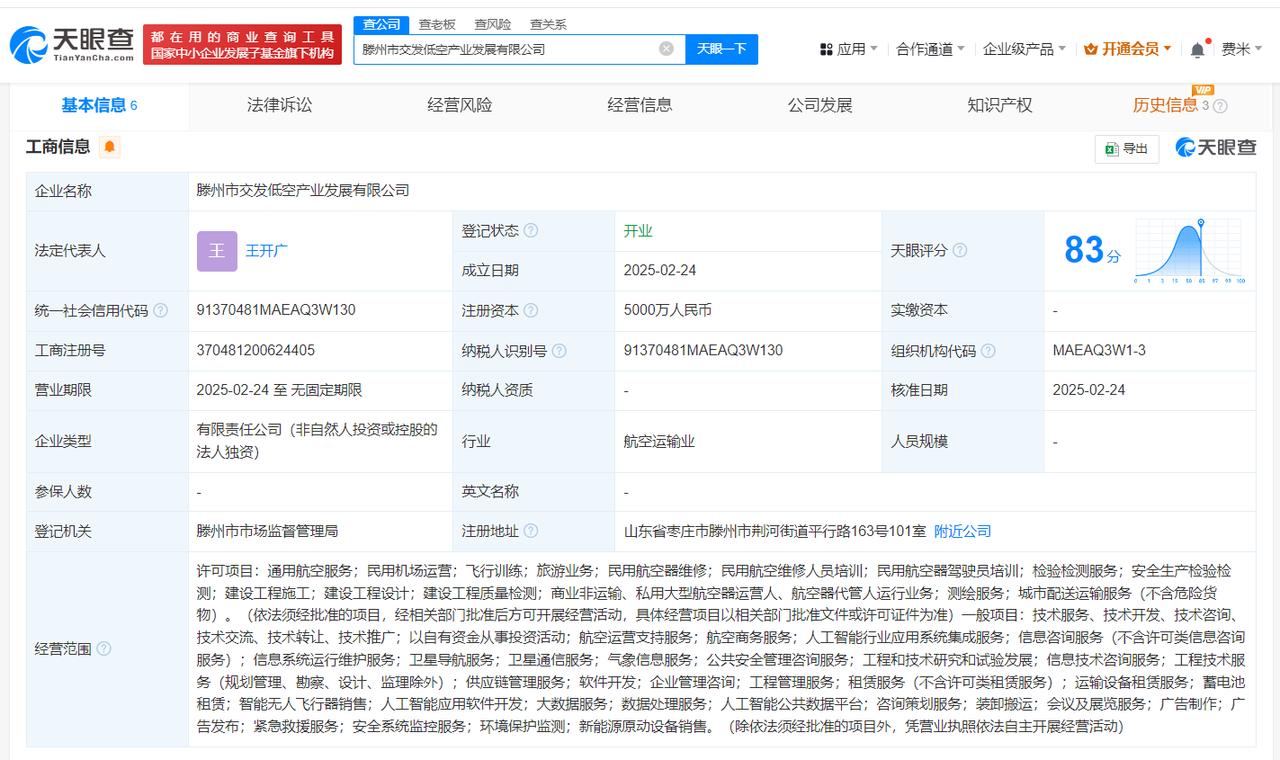Image resolution: width=1280 pixels, height=760 pixels.
Task: Expand the 开通会员 membership dropdown
Action: (1128, 49)
